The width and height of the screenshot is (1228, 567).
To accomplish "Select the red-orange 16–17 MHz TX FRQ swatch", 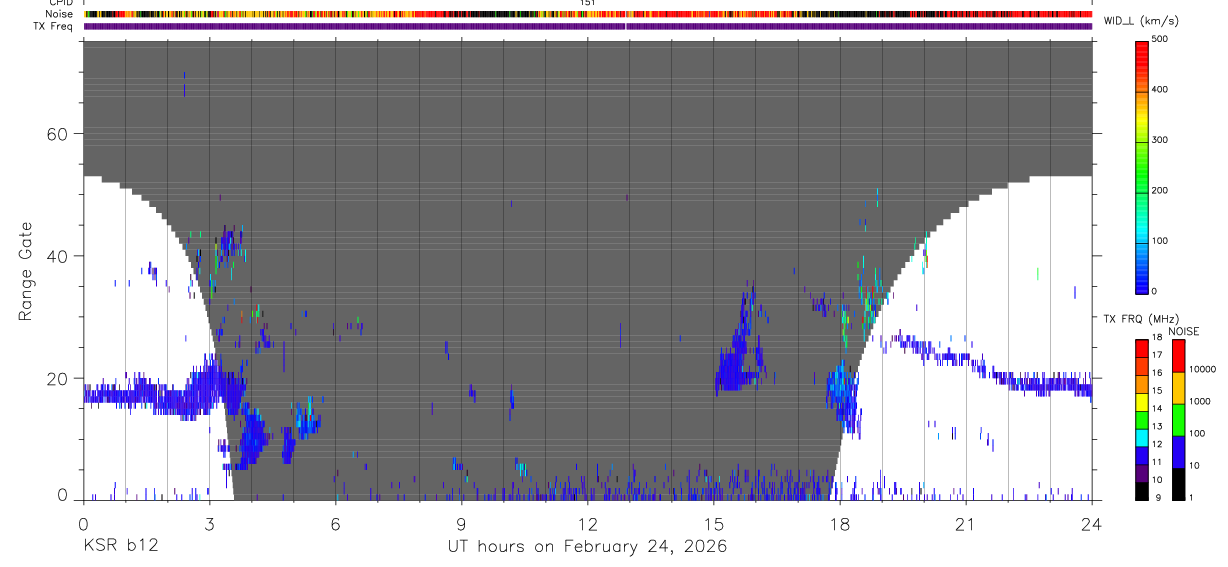I will click(1141, 367).
